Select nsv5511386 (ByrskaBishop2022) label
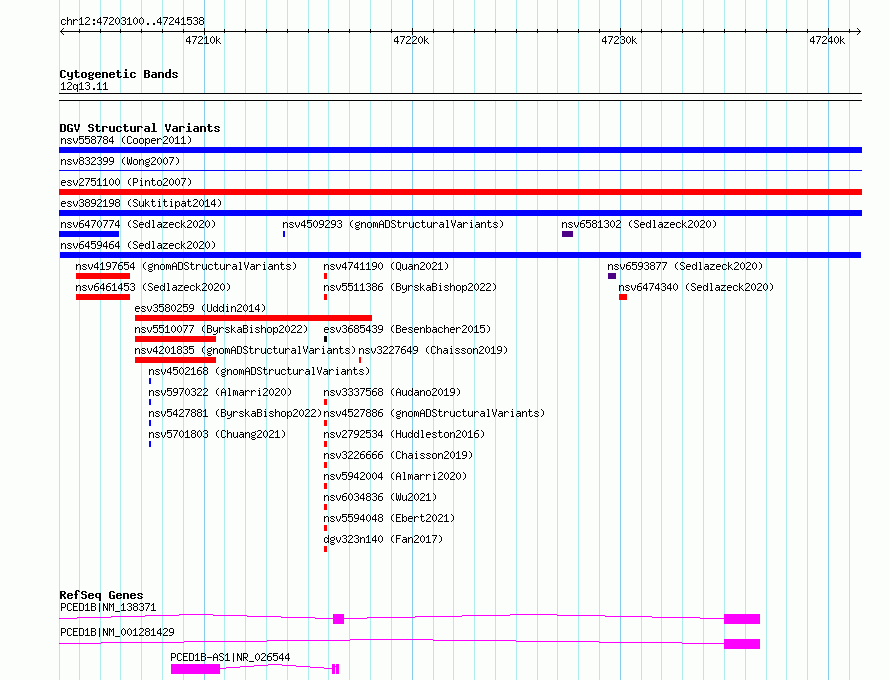Image resolution: width=890 pixels, height=680 pixels. (x=410, y=287)
